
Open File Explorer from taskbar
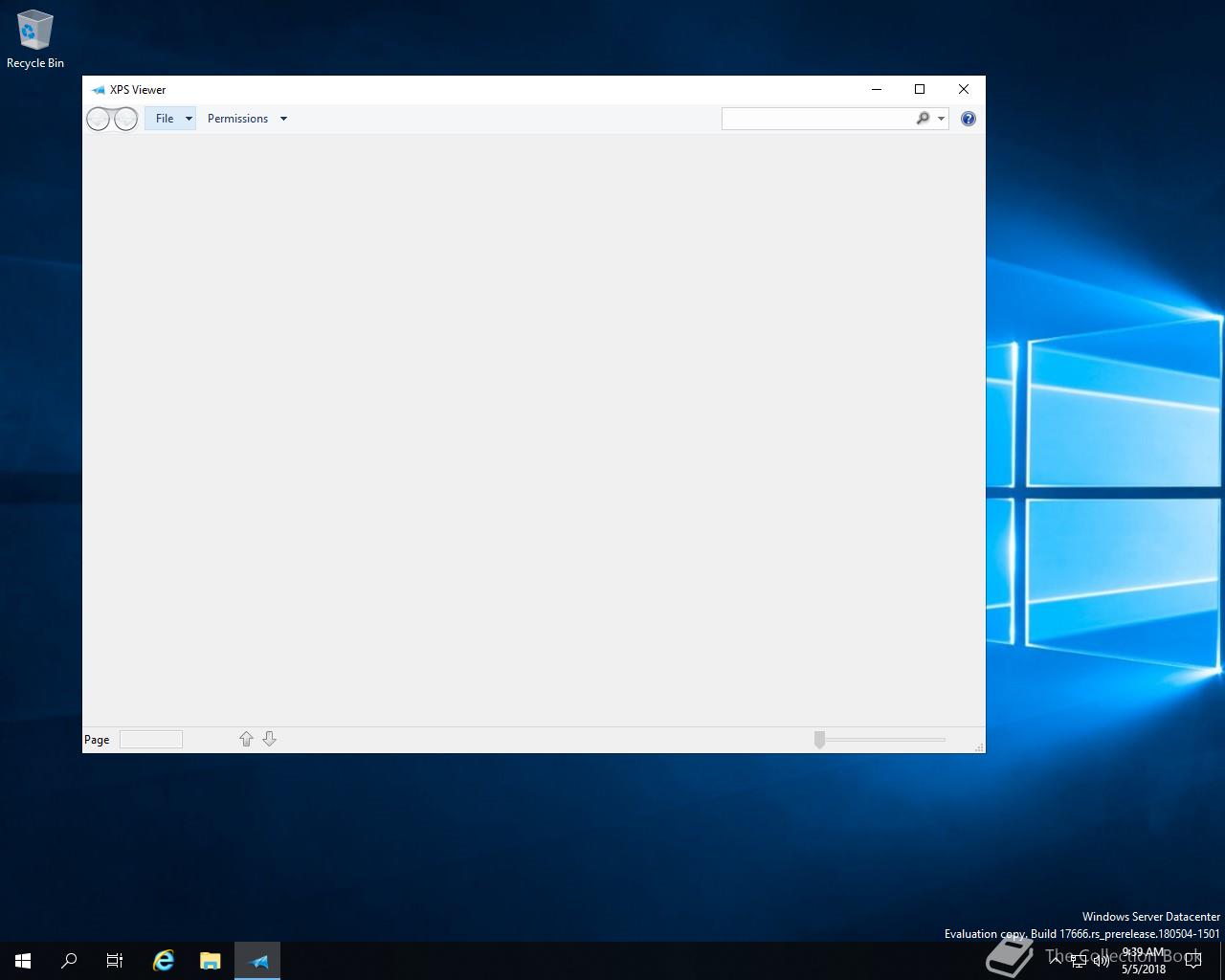(210, 961)
